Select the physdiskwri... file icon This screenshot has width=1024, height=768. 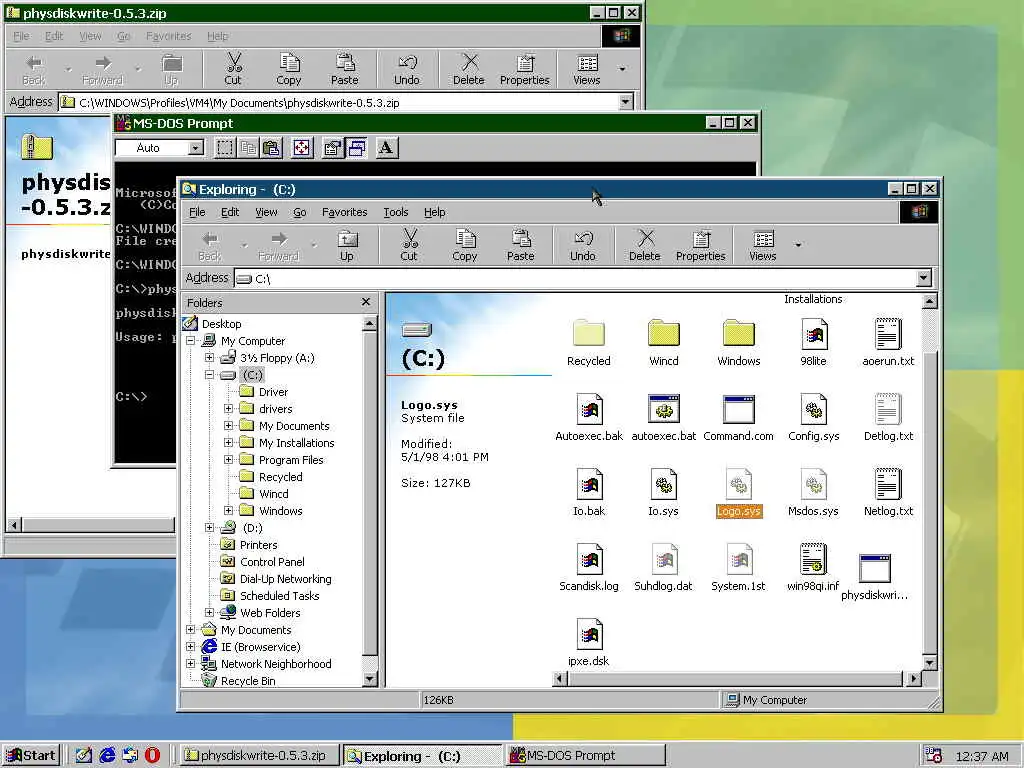point(875,568)
